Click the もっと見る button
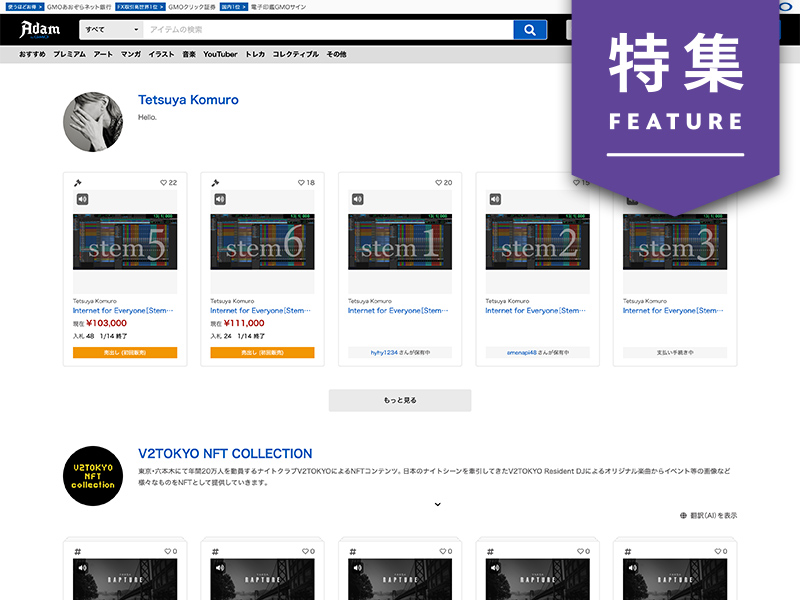This screenshot has width=800, height=600. click(x=399, y=400)
